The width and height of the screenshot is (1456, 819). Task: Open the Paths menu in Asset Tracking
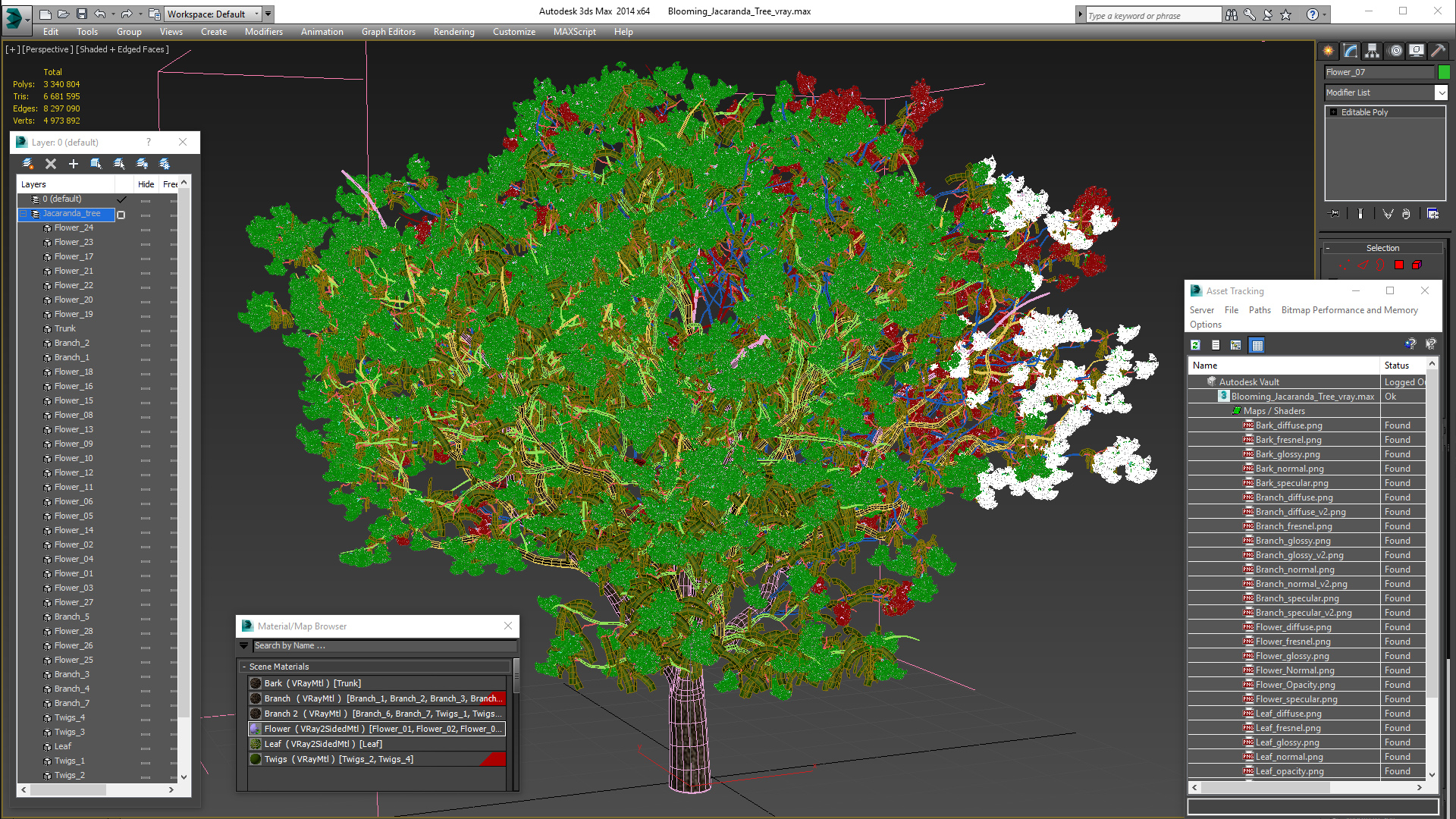click(1260, 310)
